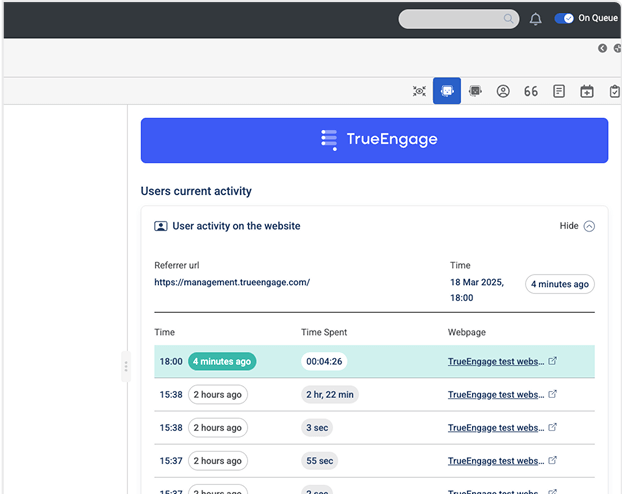Viewport: 622px width, 494px height.
Task: Click the notification bell icon
Action: 536,19
